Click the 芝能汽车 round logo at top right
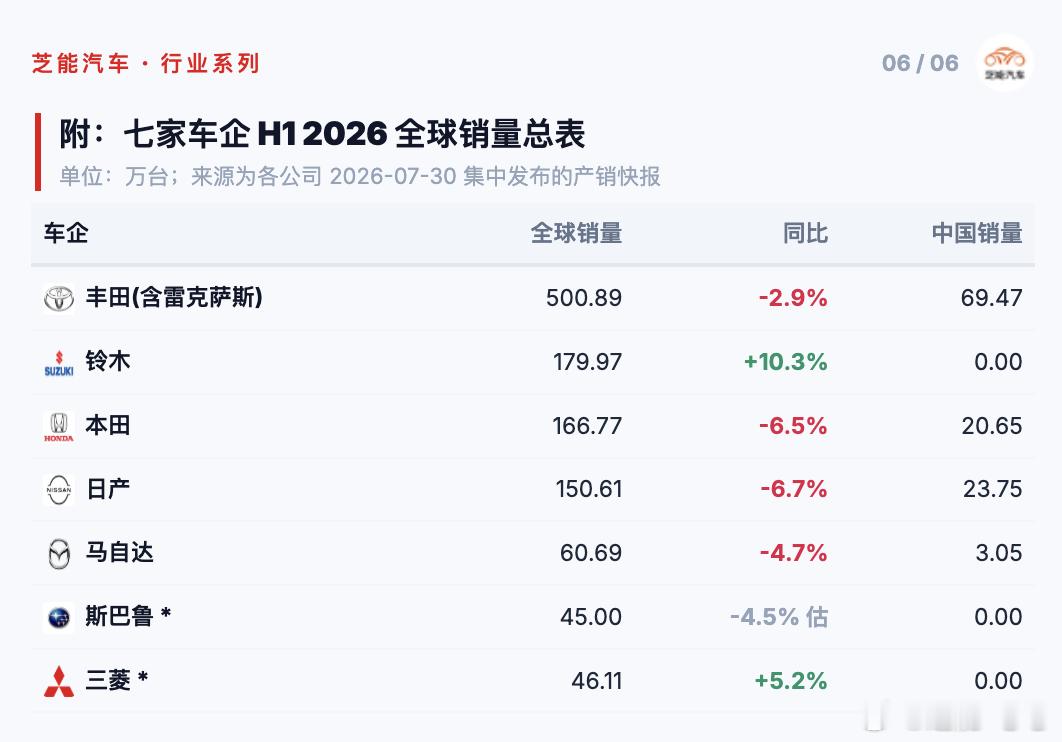The width and height of the screenshot is (1062, 742). [x=1004, y=63]
